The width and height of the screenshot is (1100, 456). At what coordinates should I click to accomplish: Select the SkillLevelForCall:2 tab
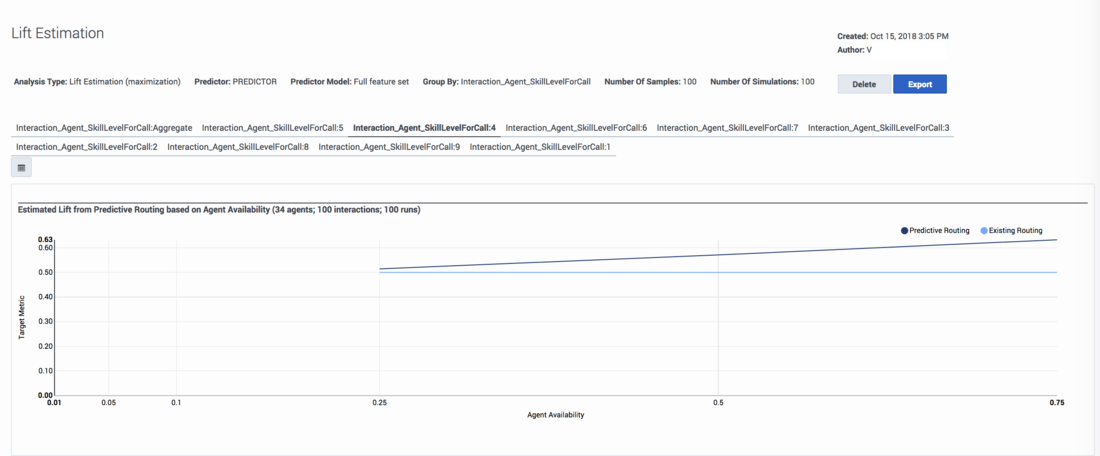(87, 147)
